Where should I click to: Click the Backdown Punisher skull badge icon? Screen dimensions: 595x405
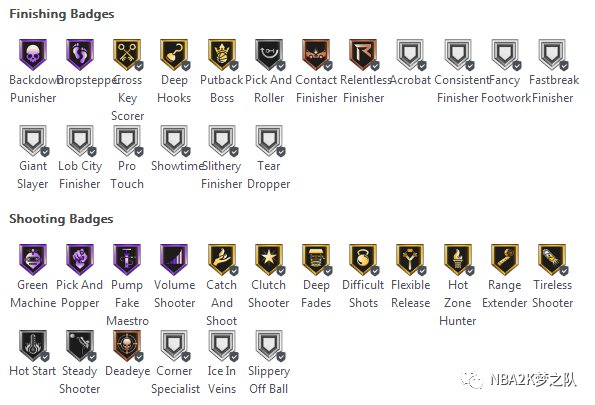coord(33,55)
